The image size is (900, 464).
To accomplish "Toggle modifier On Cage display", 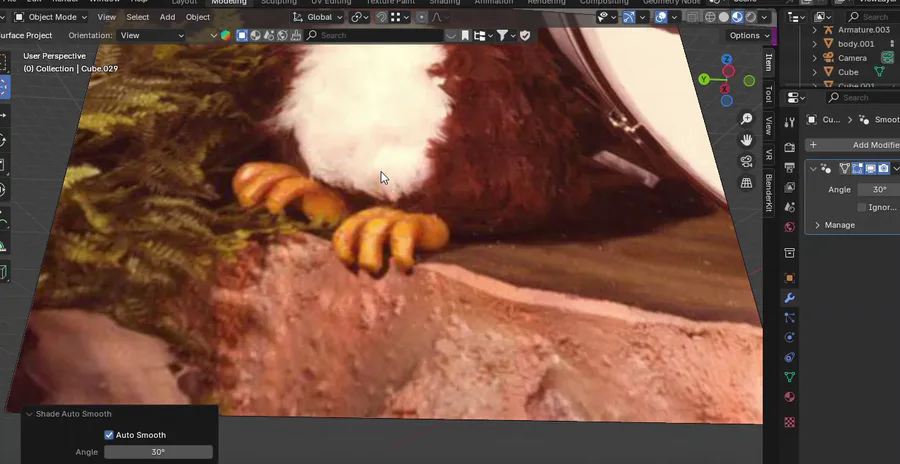I will click(845, 168).
